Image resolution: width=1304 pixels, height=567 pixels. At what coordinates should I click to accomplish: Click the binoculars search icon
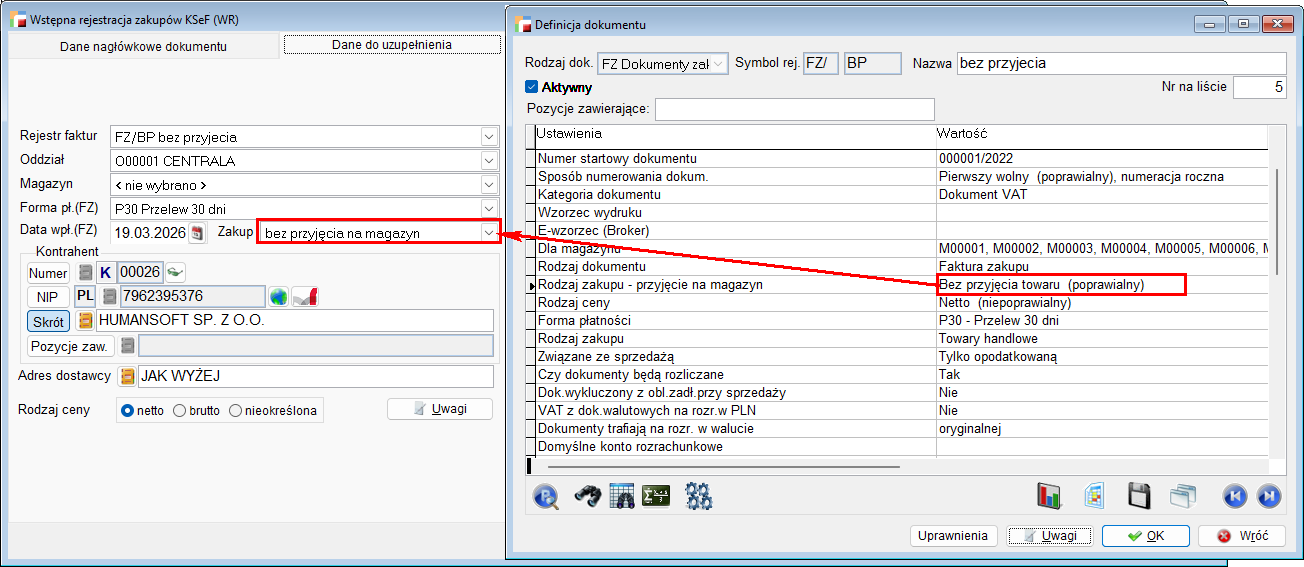click(x=586, y=495)
